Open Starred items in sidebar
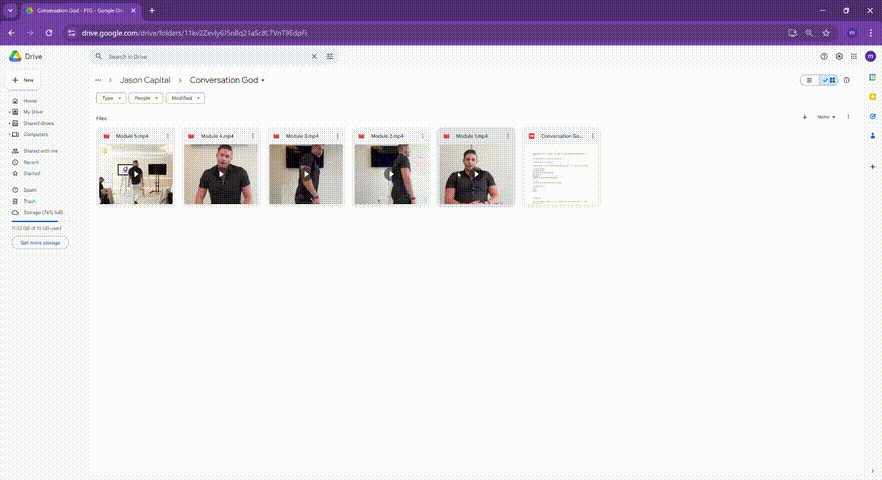The image size is (882, 480). (x=32, y=173)
